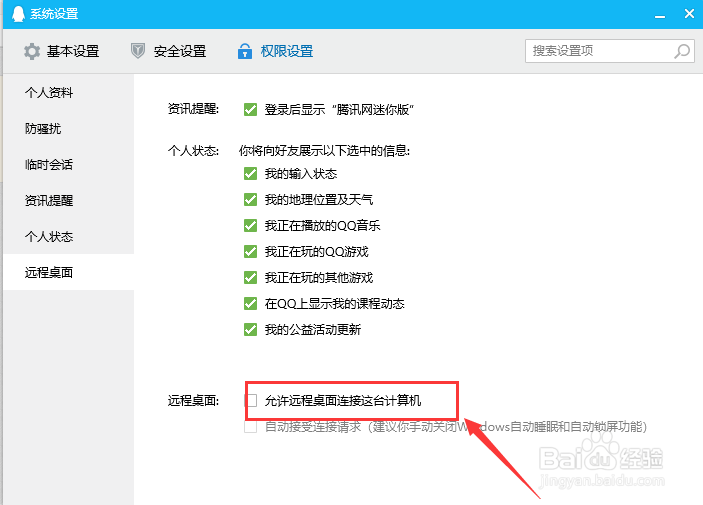Select the 权限设置 tab
The width and height of the screenshot is (703, 505).
(x=275, y=51)
